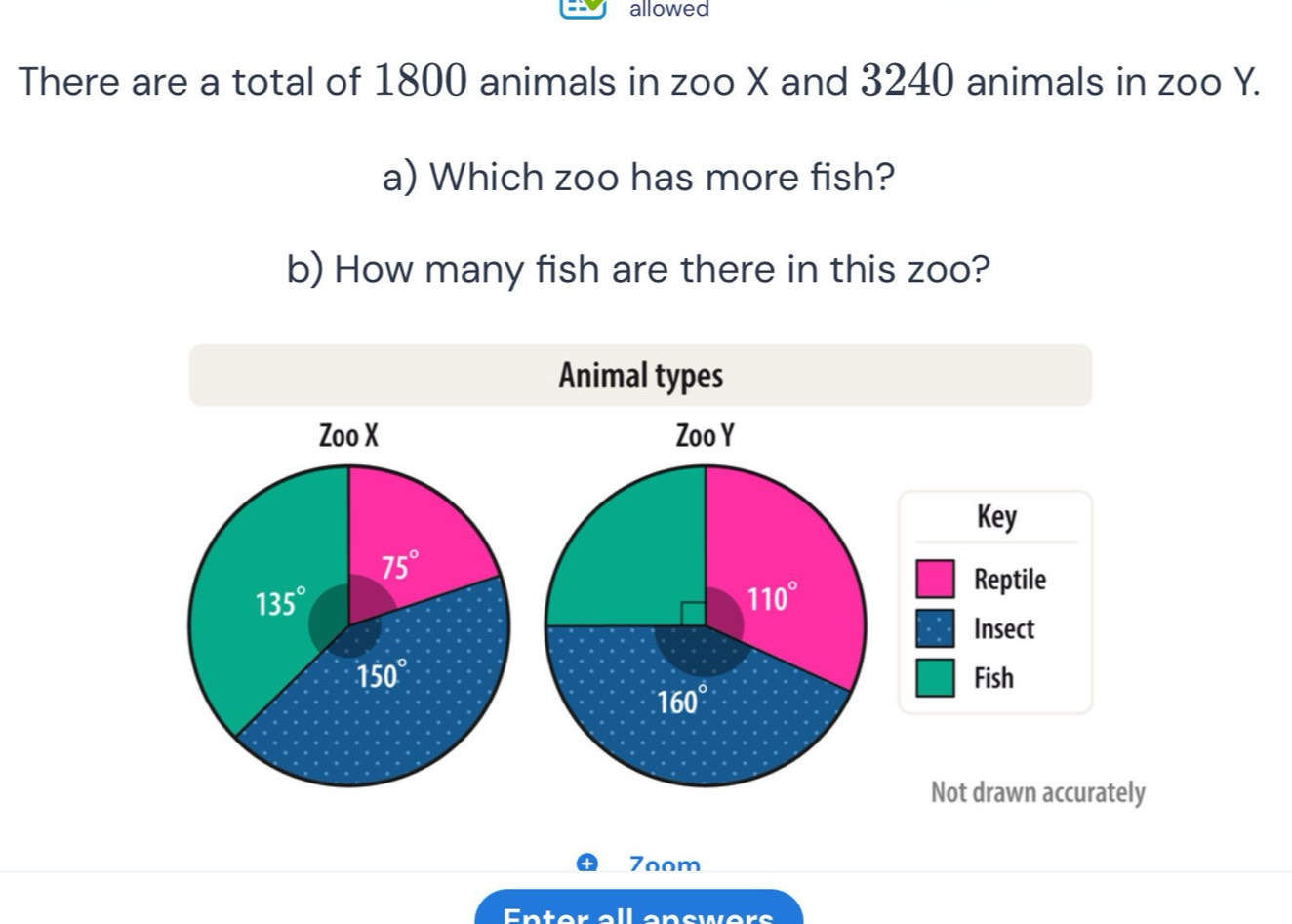Click the Reptile label in the key
1292x924 pixels.
point(1009,579)
